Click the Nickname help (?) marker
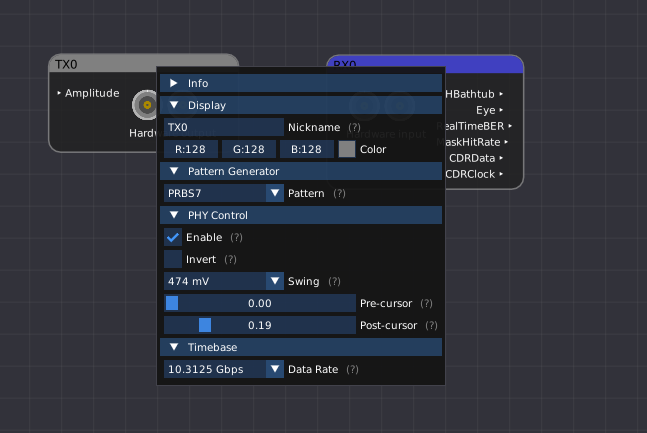This screenshot has height=433, width=647. (x=354, y=128)
